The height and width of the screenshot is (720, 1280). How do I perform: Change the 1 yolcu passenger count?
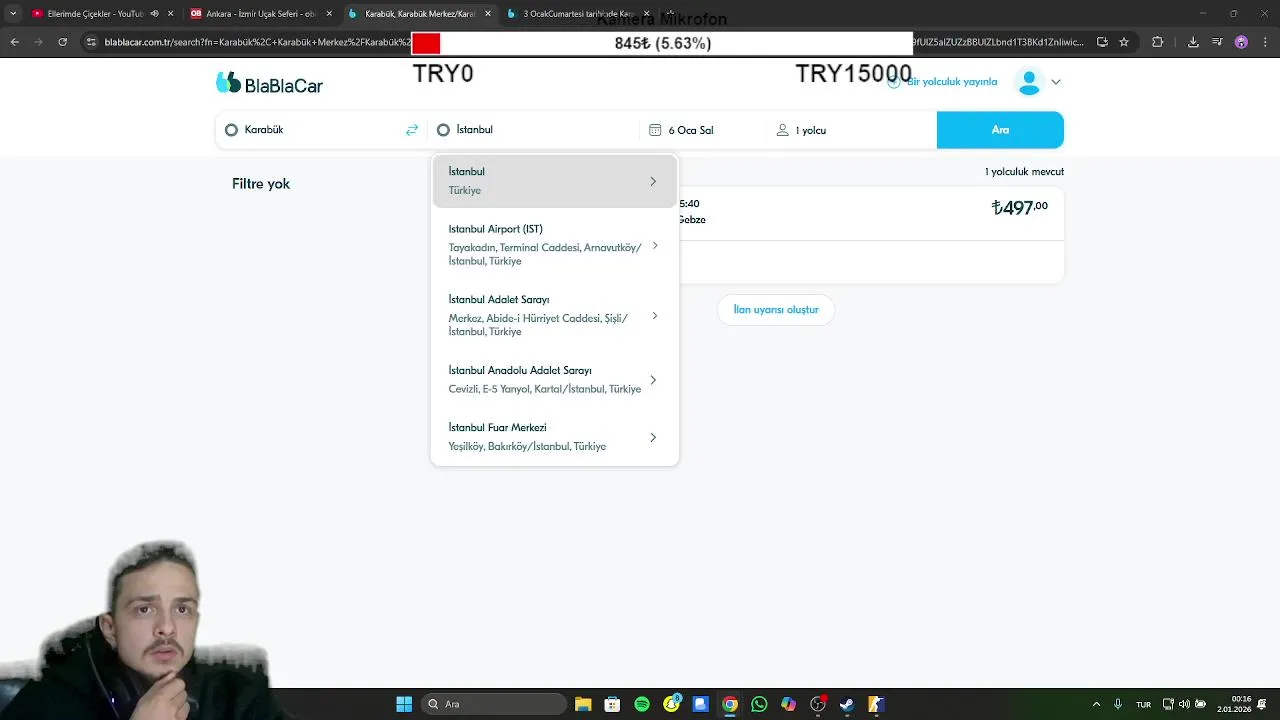852,130
